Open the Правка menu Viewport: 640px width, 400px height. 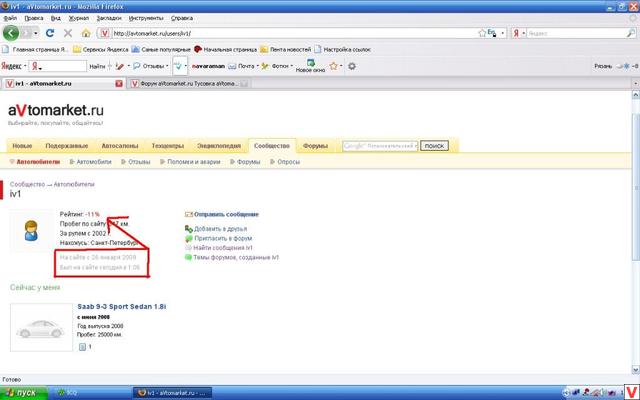point(33,18)
